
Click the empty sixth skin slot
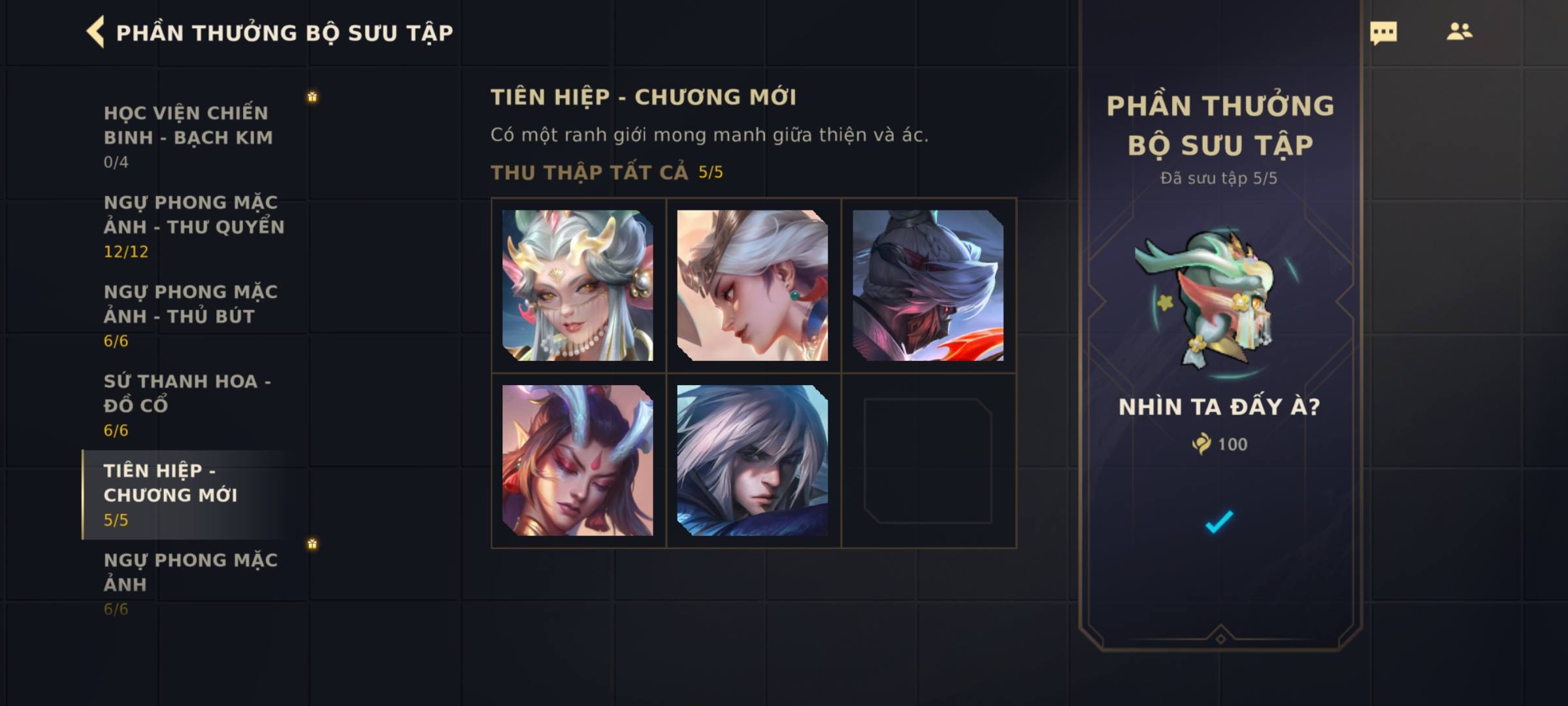coord(928,461)
